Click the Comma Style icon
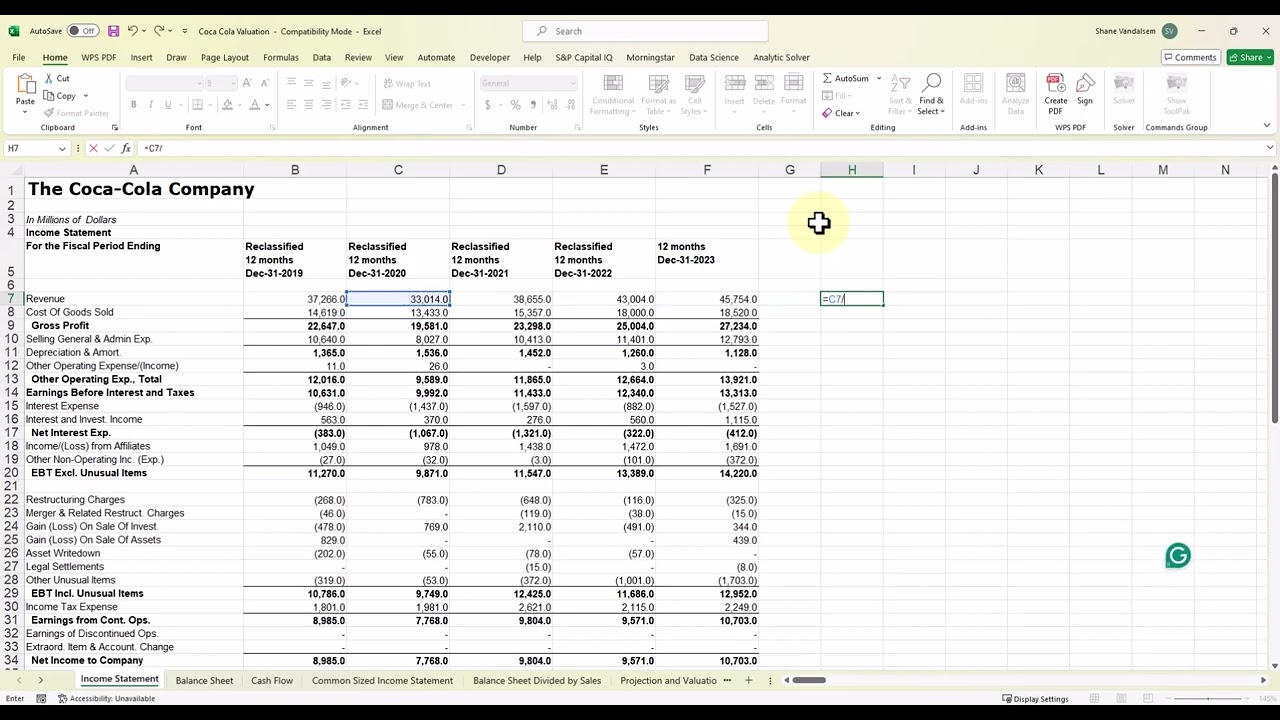 (x=532, y=105)
